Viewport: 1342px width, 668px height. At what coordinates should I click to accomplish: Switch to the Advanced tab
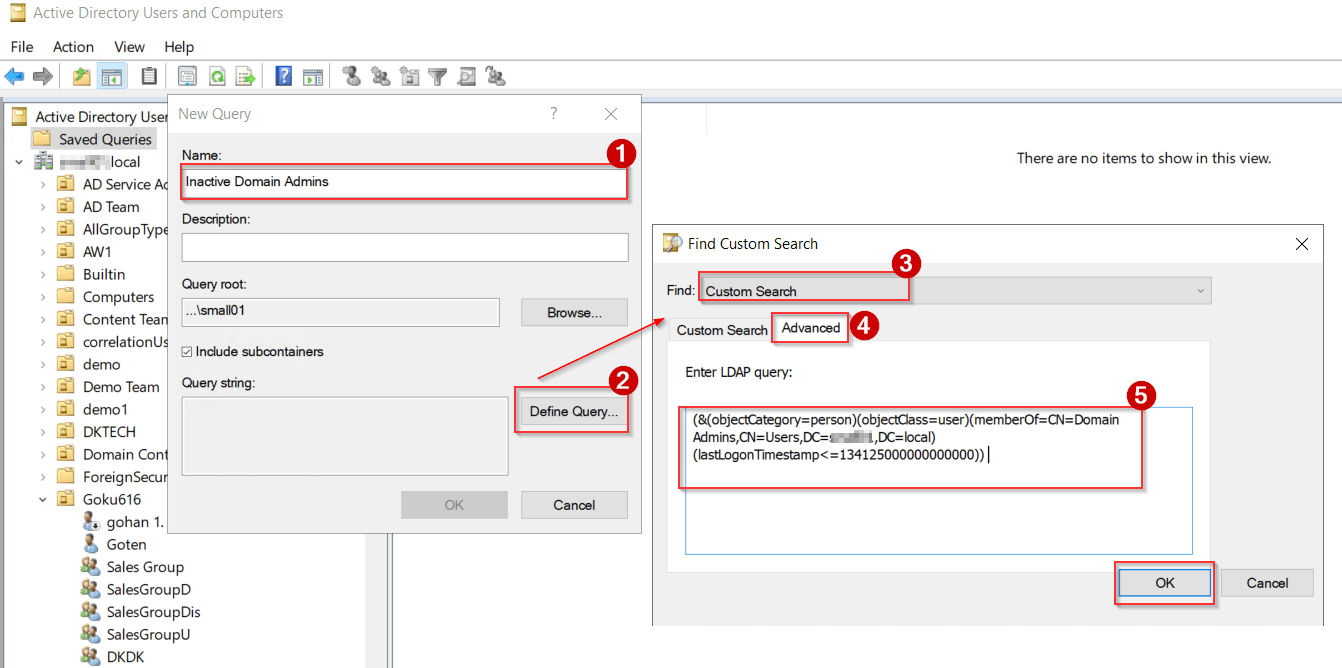811,328
